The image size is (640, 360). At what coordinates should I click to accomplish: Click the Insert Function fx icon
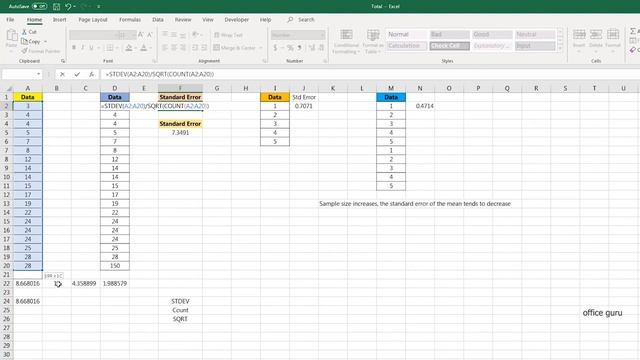[x=91, y=74]
